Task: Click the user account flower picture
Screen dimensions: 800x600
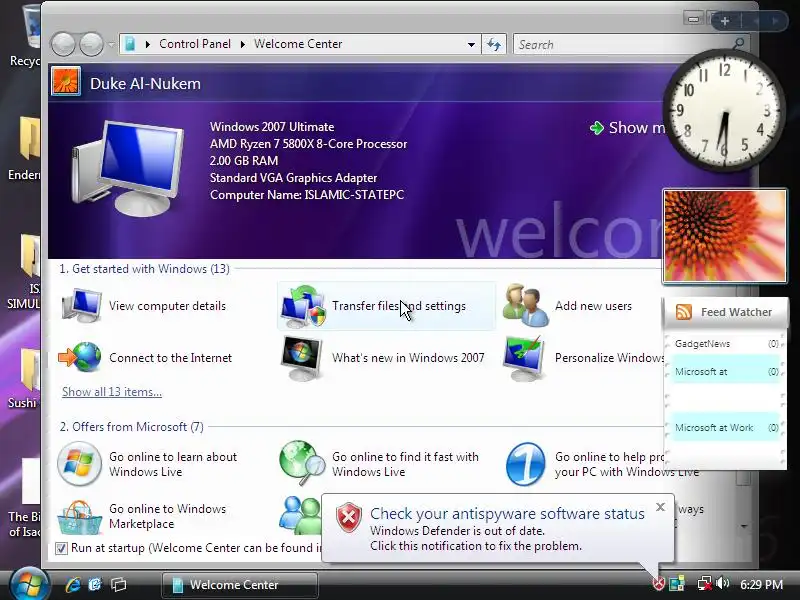Action: (x=66, y=82)
